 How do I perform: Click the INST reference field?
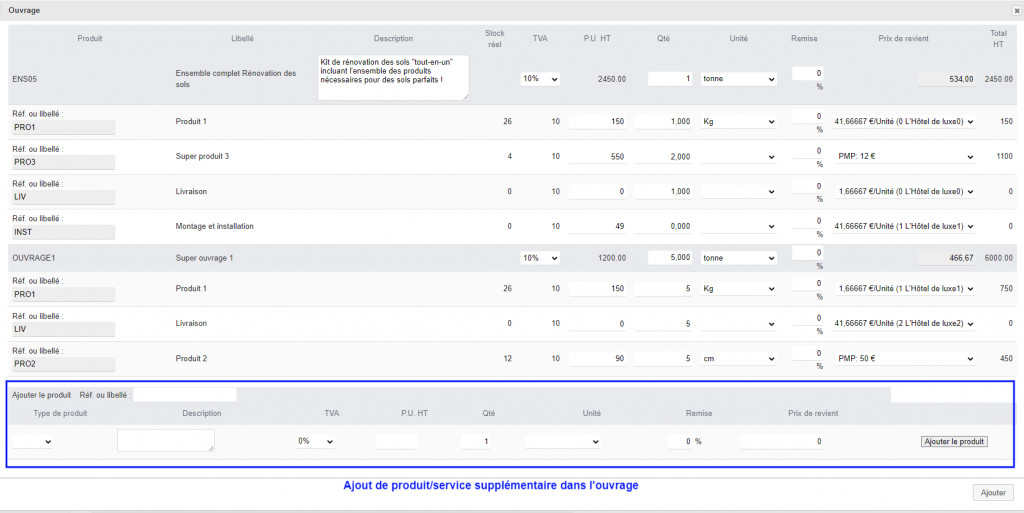click(x=63, y=232)
